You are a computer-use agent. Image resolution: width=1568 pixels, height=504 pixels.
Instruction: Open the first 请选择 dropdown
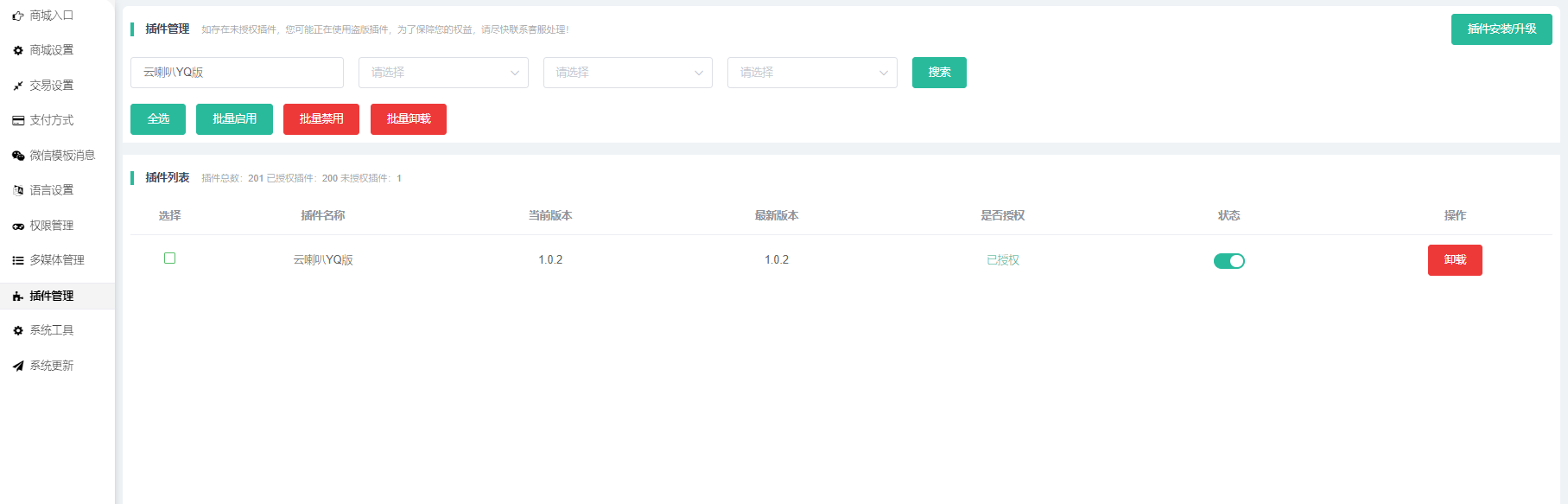(443, 73)
